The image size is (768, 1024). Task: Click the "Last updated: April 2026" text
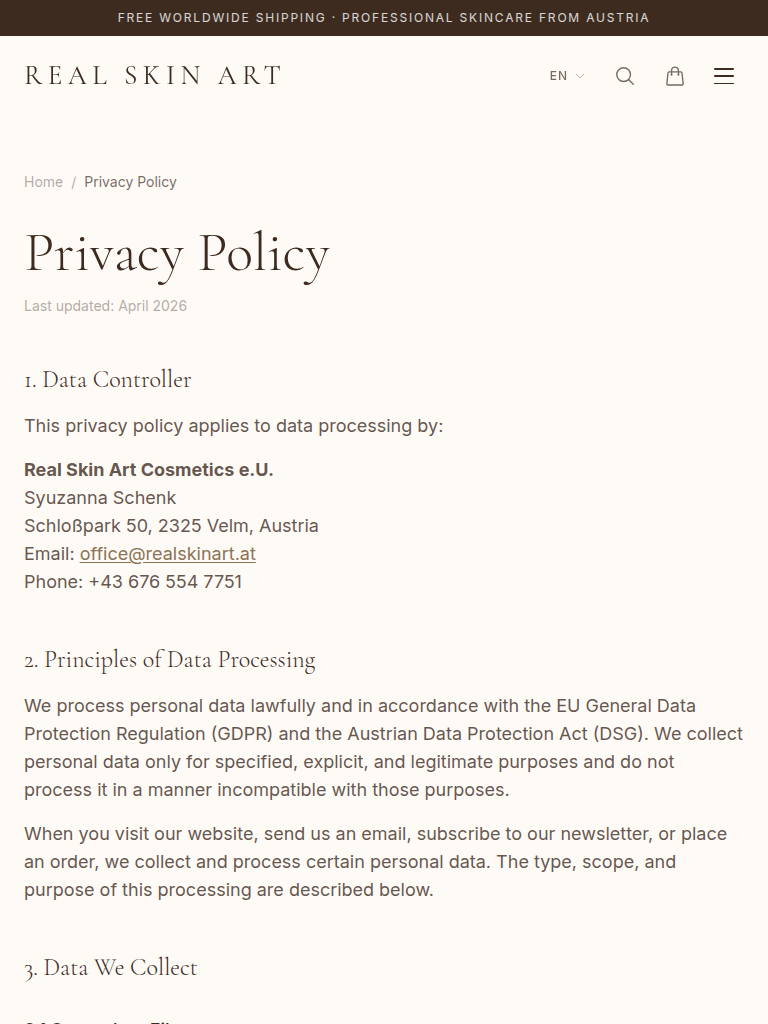click(x=105, y=306)
